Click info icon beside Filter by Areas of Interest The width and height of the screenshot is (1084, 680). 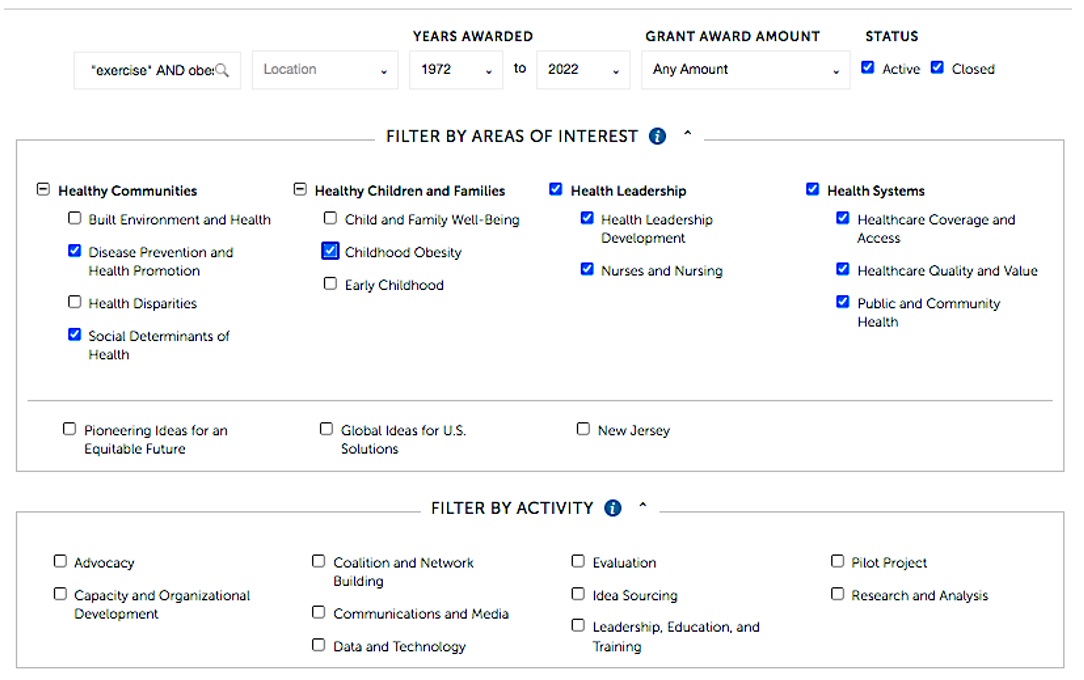coord(657,136)
